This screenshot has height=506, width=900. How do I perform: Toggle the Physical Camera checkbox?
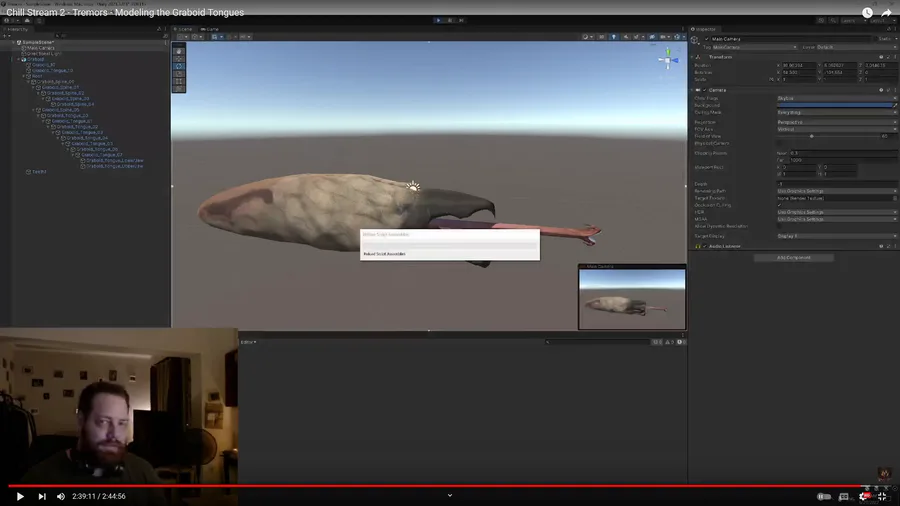779,143
